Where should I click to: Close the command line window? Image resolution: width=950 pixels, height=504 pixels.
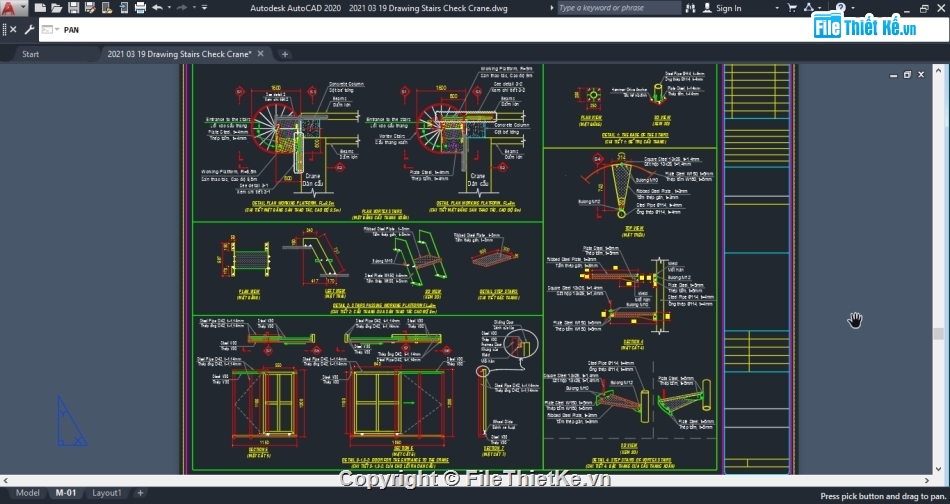(x=13, y=30)
